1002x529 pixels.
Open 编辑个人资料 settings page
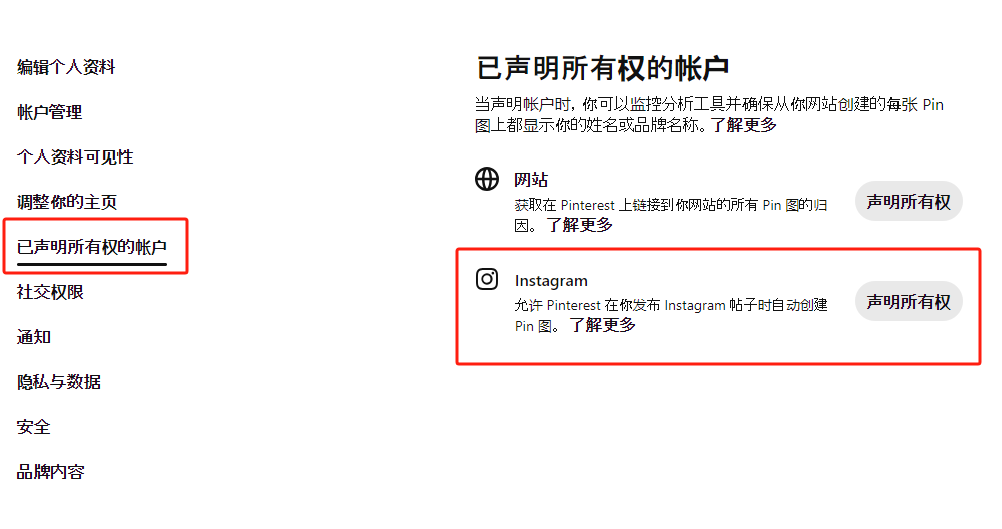(x=66, y=67)
